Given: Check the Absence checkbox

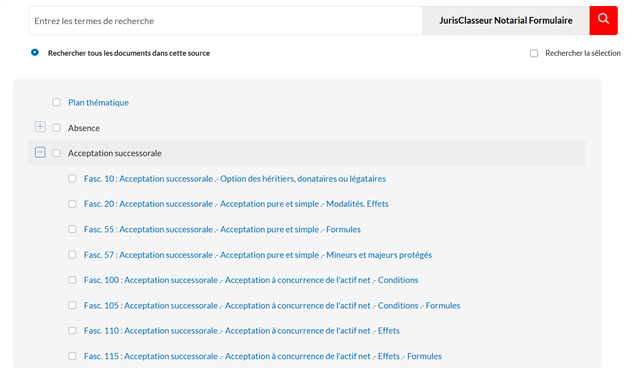Looking at the screenshot, I should [x=56, y=128].
